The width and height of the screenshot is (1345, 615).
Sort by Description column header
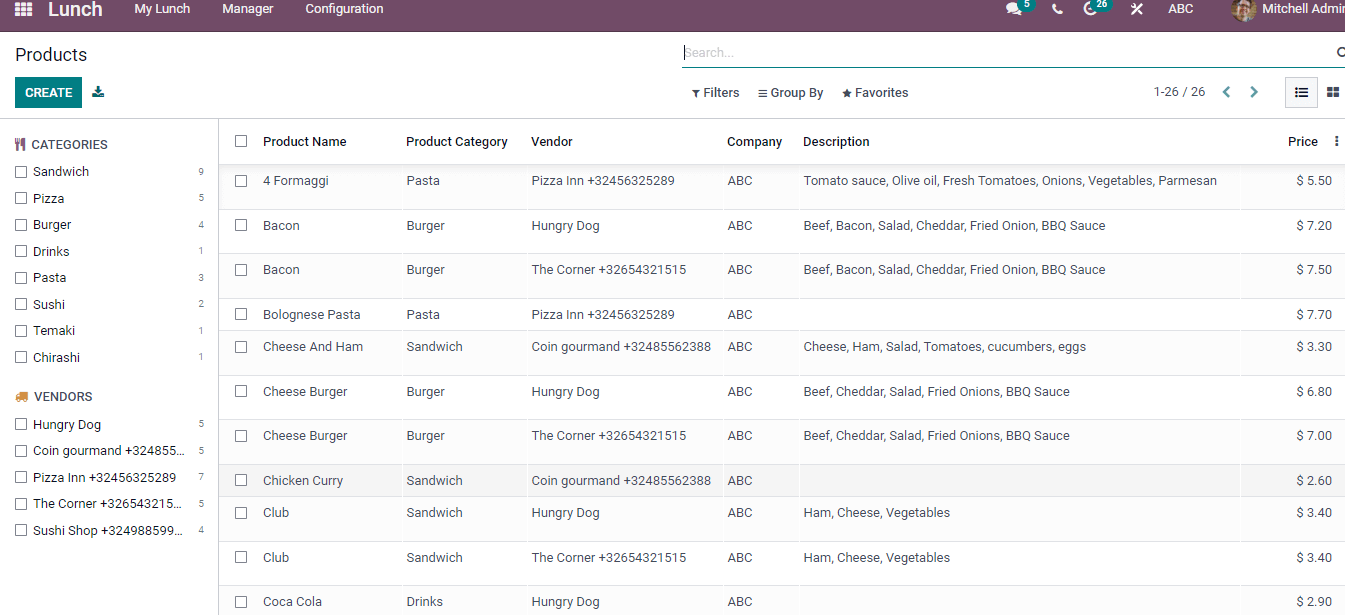(836, 142)
